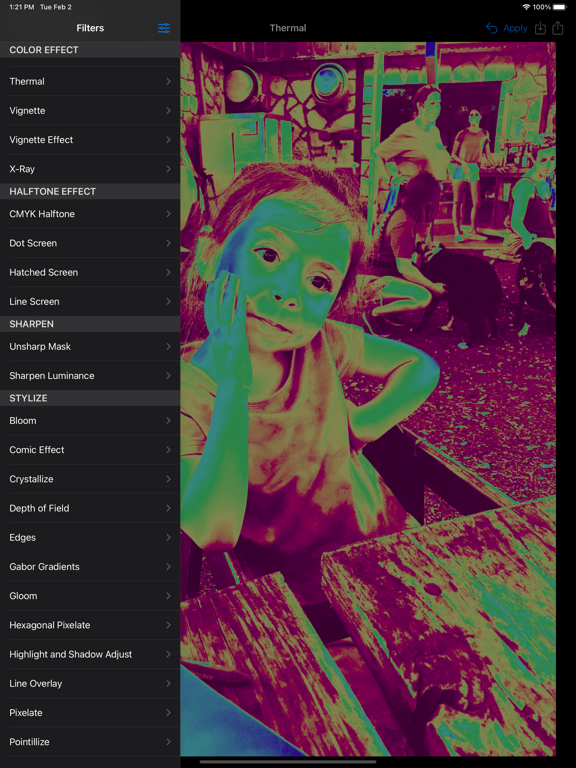Select Hatched Screen filter

click(90, 272)
